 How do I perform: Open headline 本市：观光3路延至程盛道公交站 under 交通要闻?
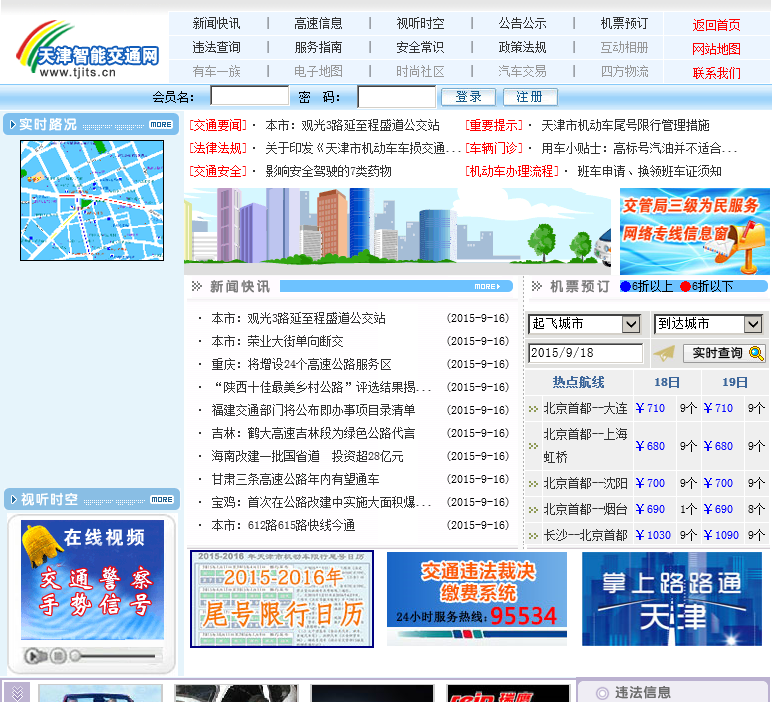352,126
